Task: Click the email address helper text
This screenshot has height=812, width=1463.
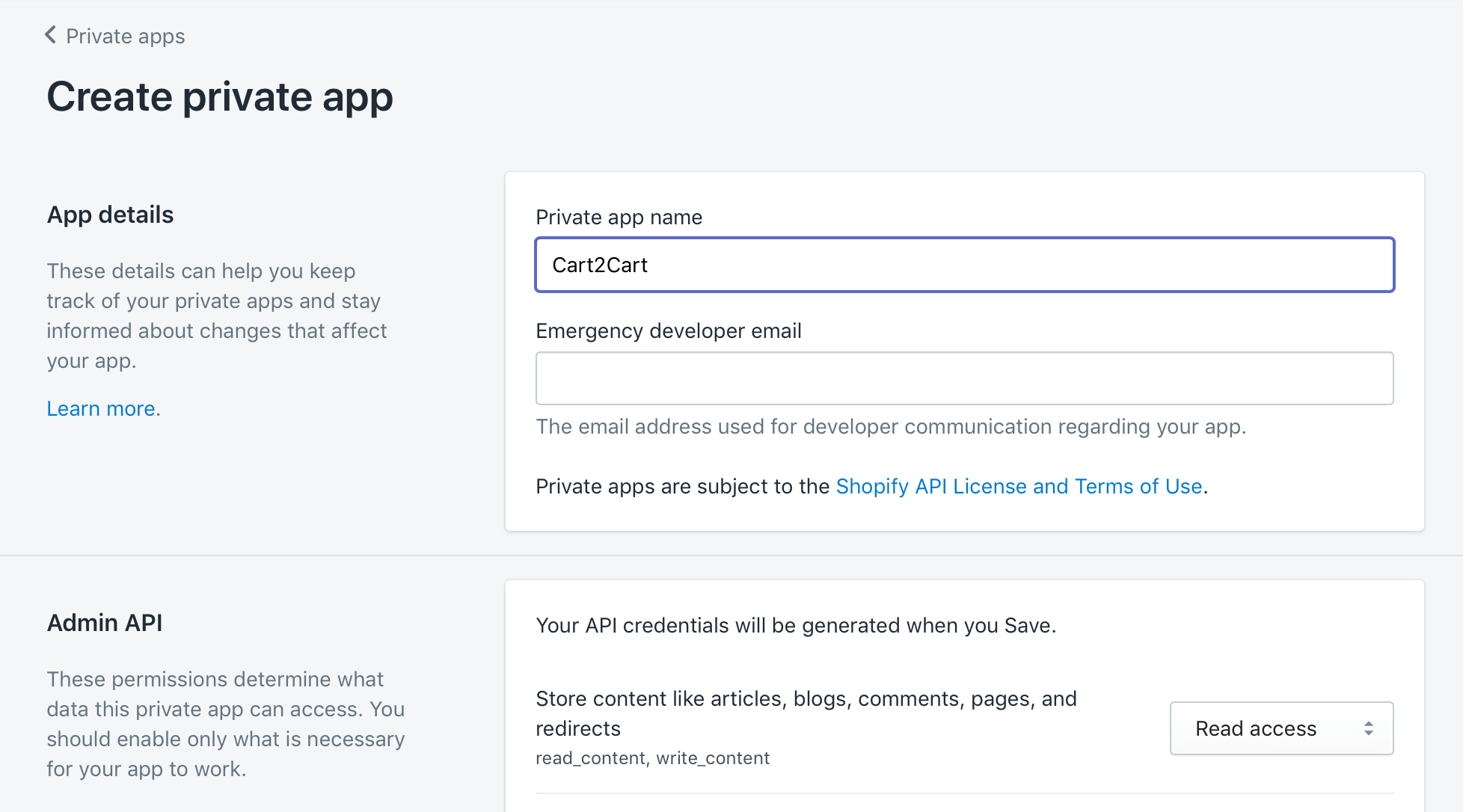Action: click(891, 426)
